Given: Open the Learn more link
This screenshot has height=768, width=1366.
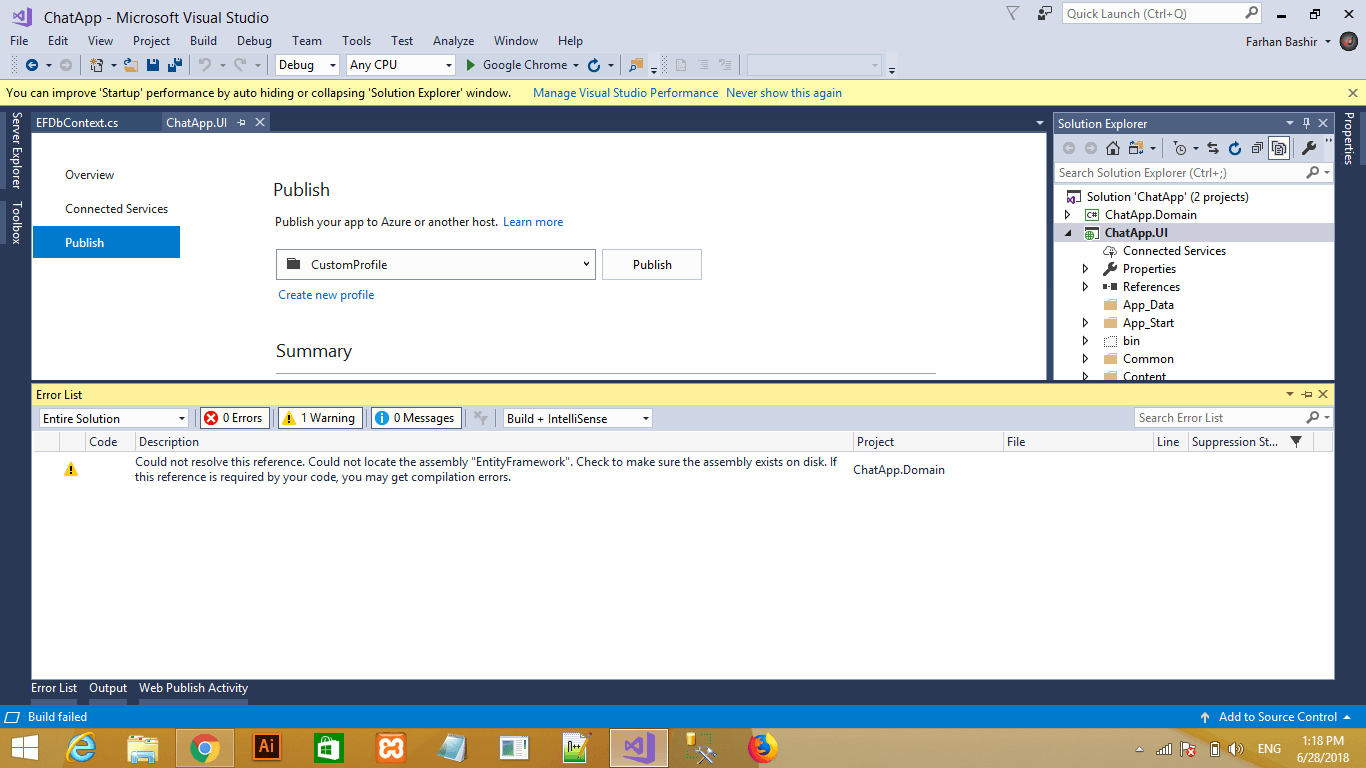Looking at the screenshot, I should [533, 222].
